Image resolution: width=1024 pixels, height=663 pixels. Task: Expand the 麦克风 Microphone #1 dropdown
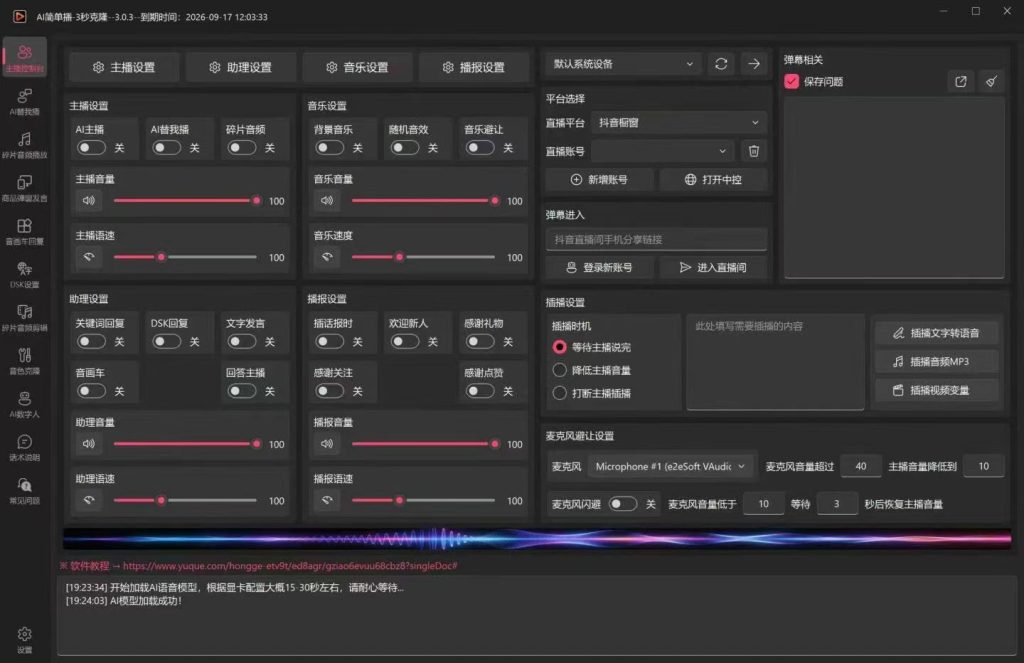click(x=670, y=466)
